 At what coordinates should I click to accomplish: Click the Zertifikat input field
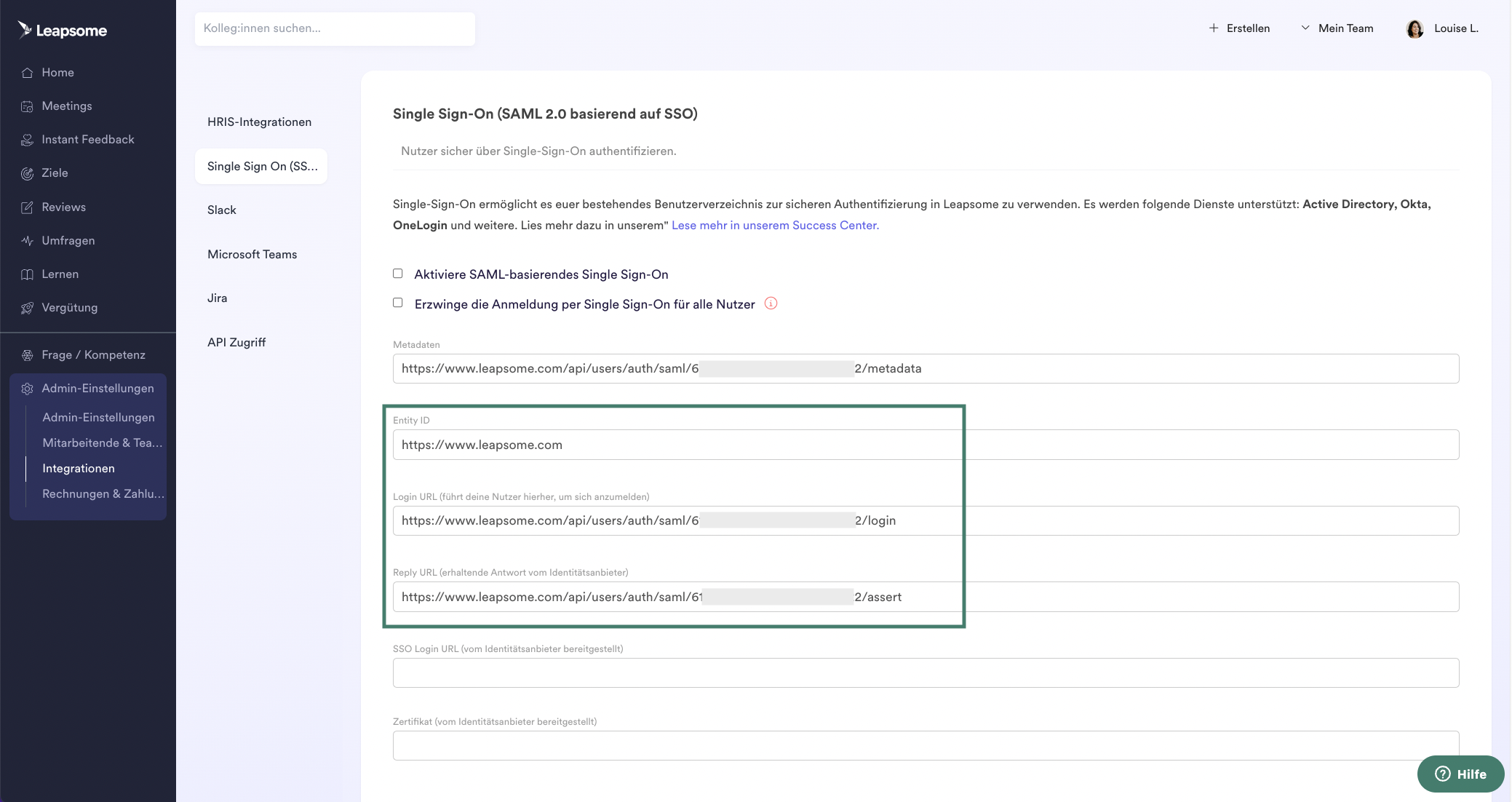[x=926, y=746]
